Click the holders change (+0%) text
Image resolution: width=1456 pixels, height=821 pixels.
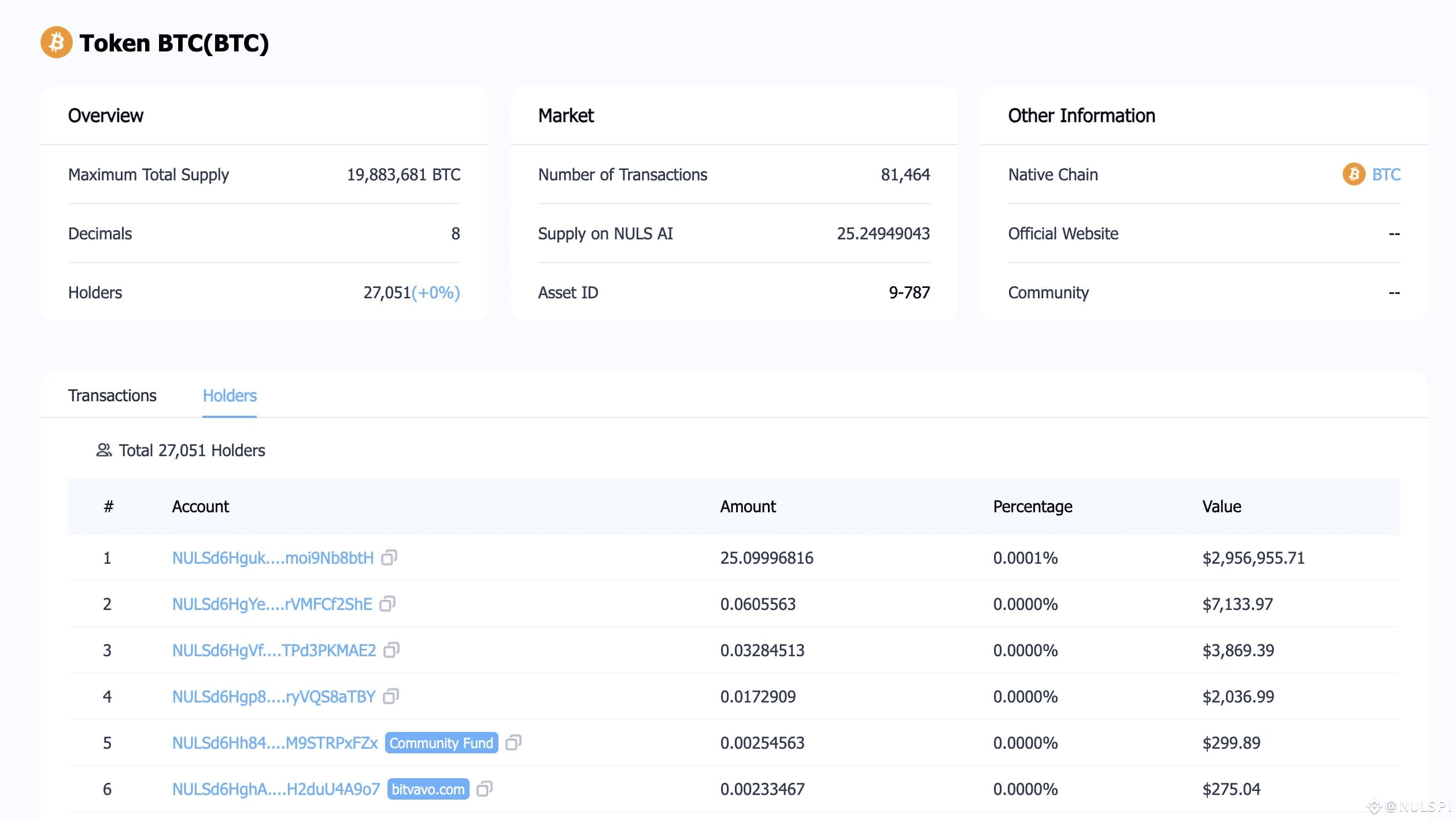click(436, 293)
